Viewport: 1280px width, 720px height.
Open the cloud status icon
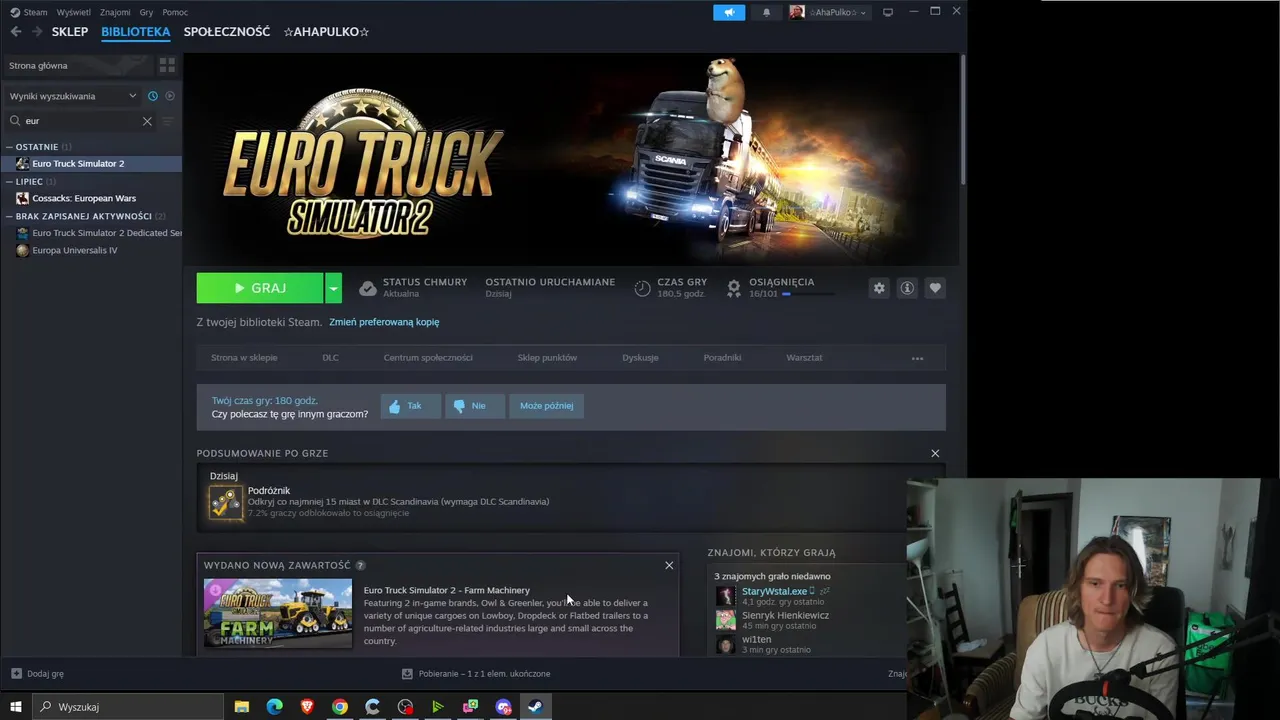367,288
